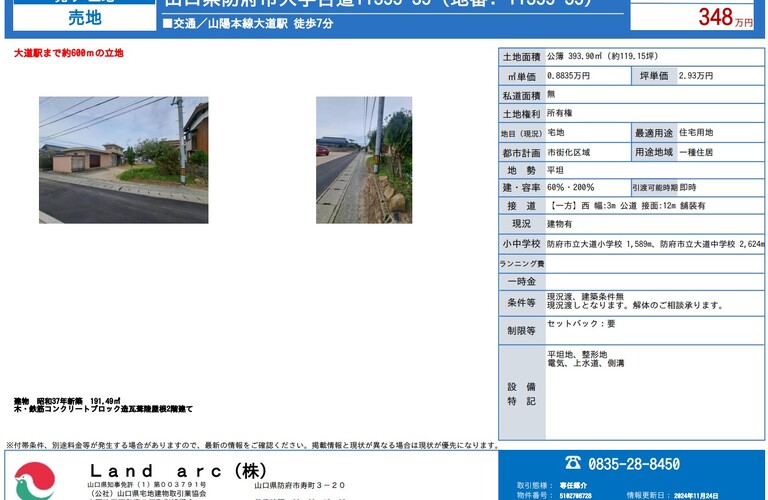This screenshot has height=500, width=768.
Task: Select the text 電気、上水道、側溝
Action: tap(586, 363)
